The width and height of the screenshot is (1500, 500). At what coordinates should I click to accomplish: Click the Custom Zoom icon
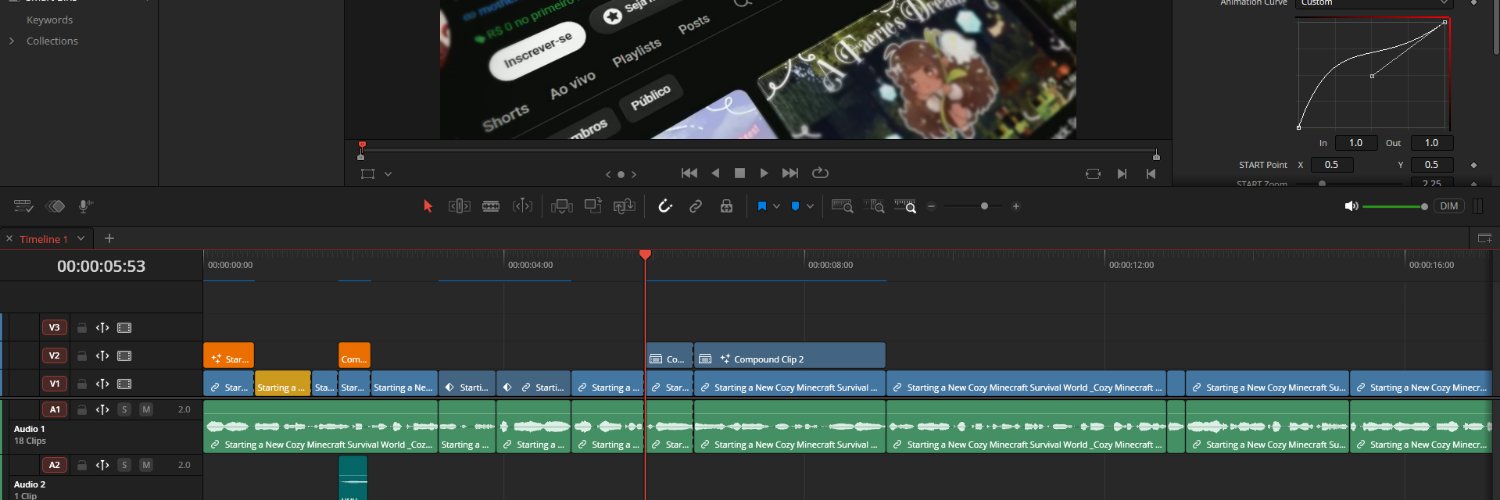coord(905,206)
